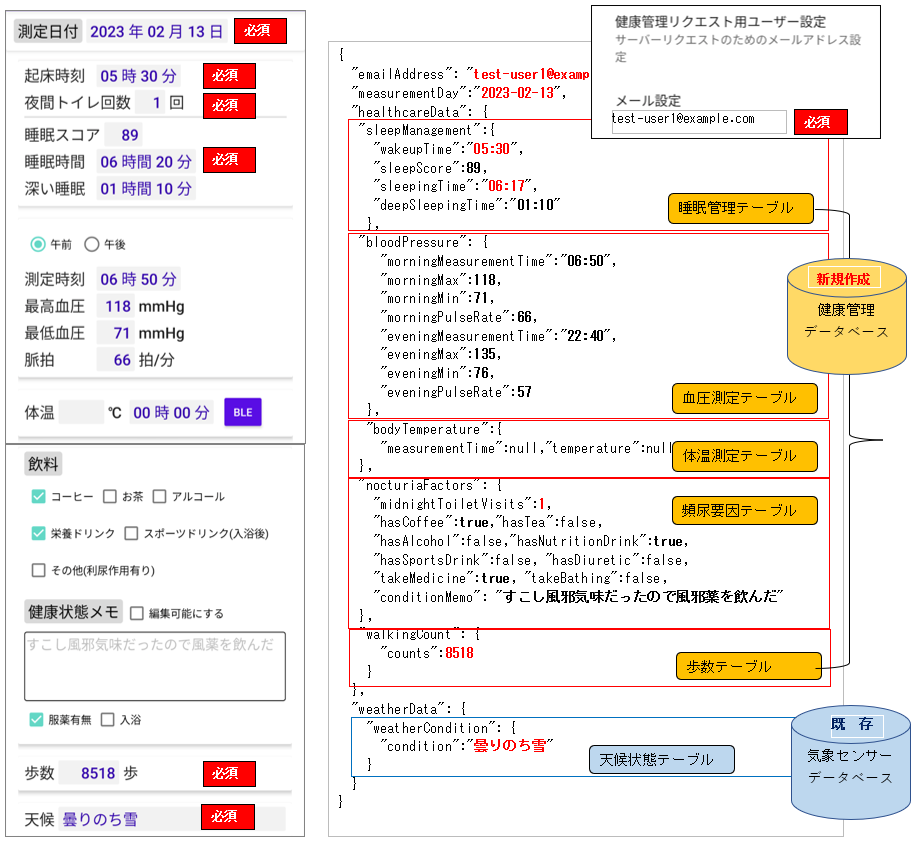Check the その他(利尿作用有り) checkbox
921x844 pixels.
[x=39, y=571]
